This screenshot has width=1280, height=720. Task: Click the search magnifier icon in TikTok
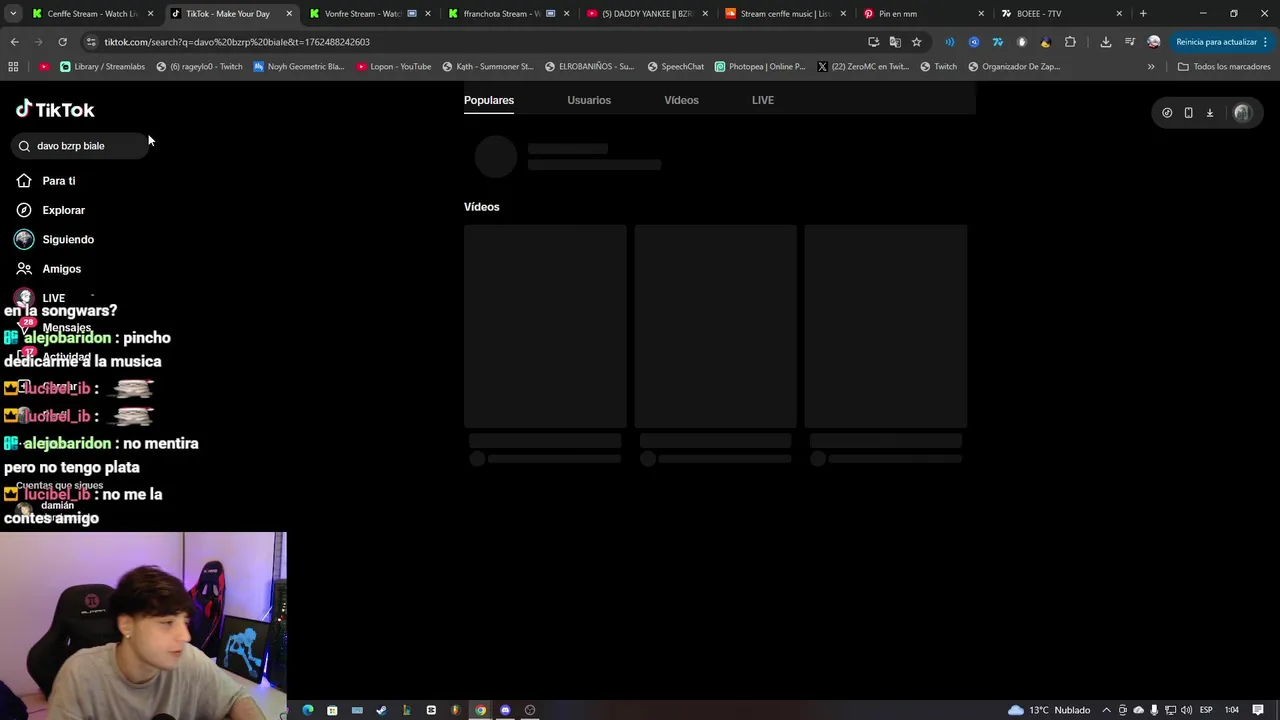click(24, 146)
